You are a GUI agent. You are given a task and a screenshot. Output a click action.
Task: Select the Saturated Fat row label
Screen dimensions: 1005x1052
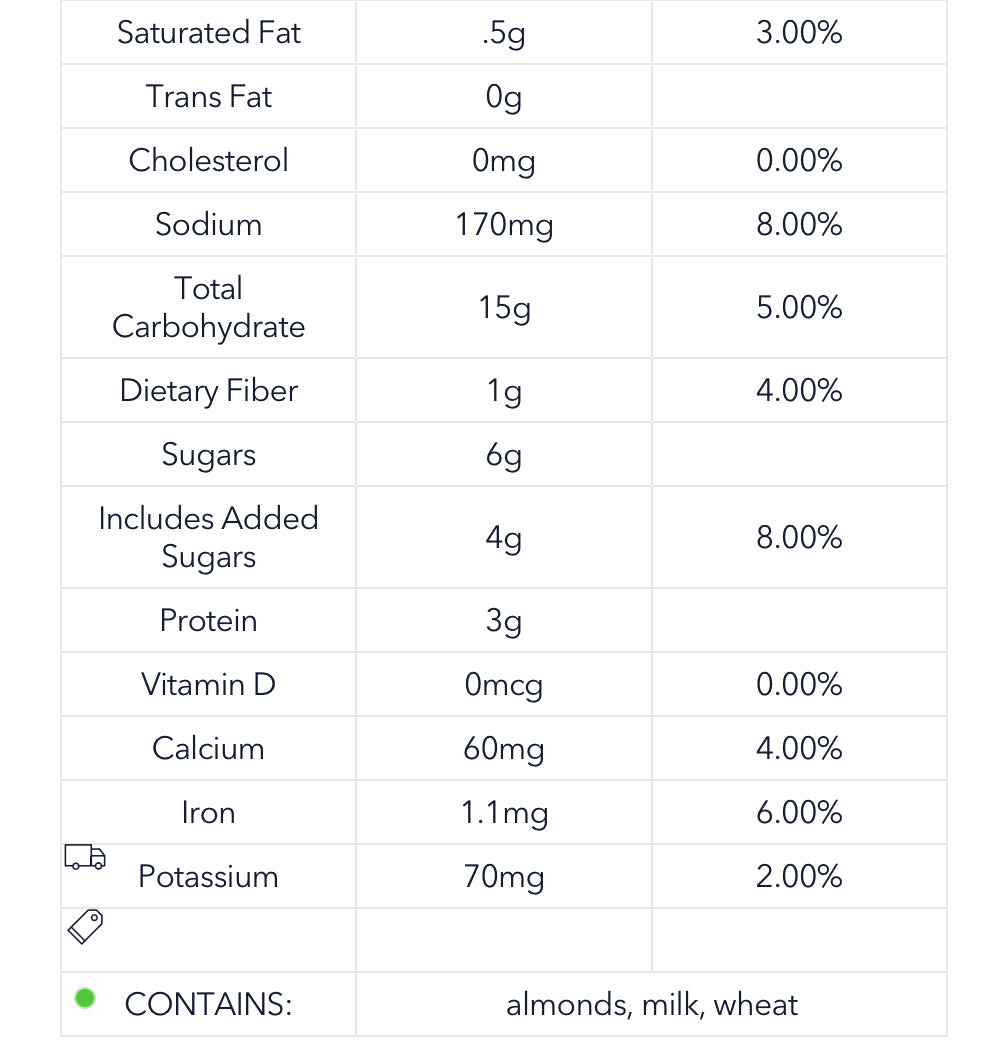click(209, 32)
